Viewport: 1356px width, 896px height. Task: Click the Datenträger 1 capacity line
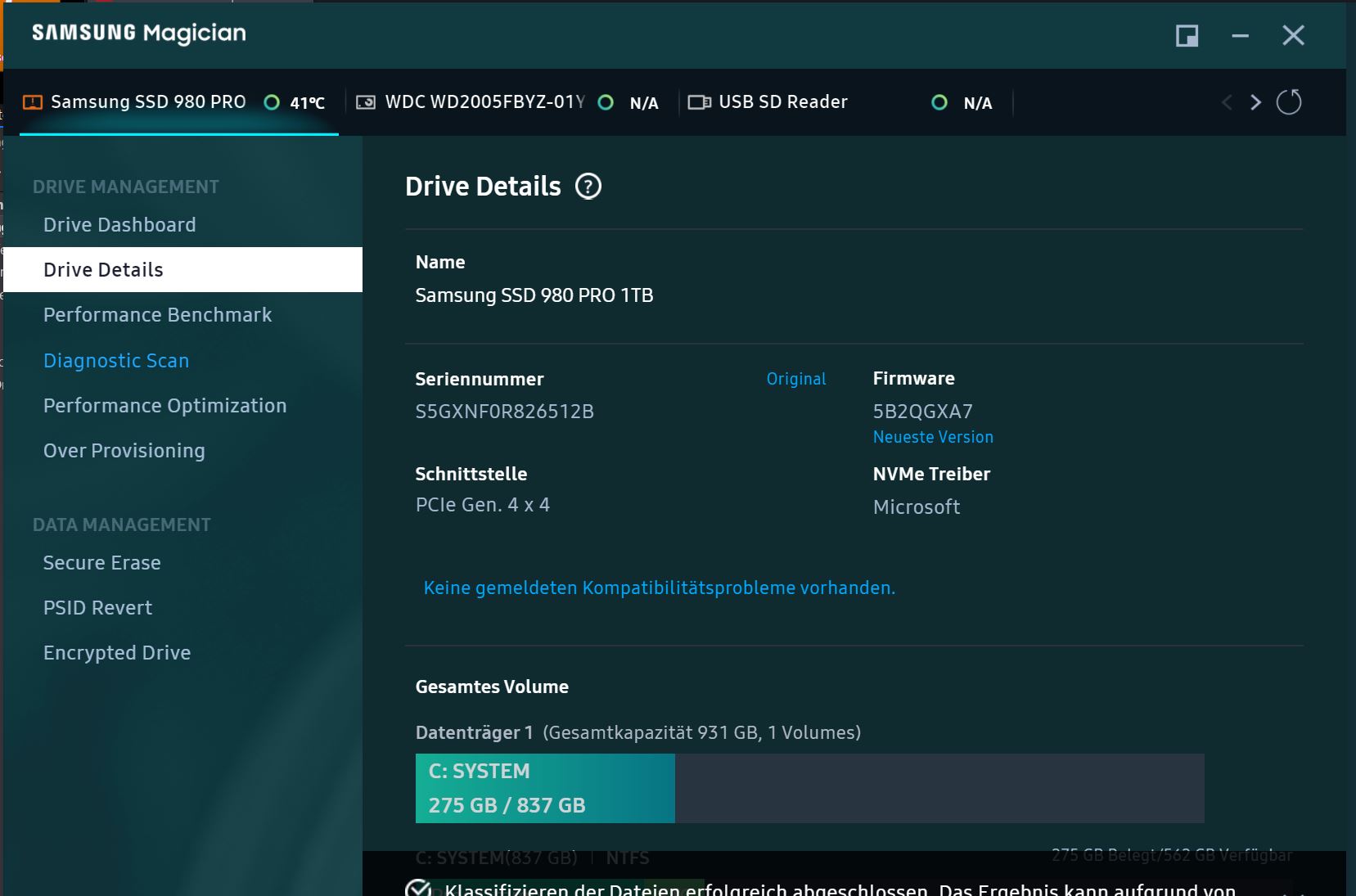pos(638,732)
